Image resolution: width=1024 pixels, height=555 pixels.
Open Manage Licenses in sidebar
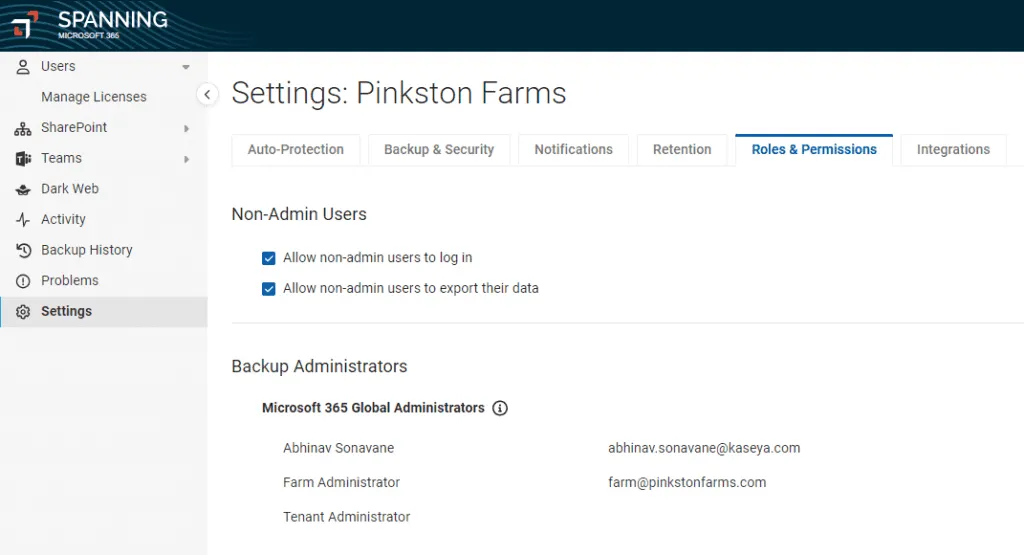click(x=93, y=97)
